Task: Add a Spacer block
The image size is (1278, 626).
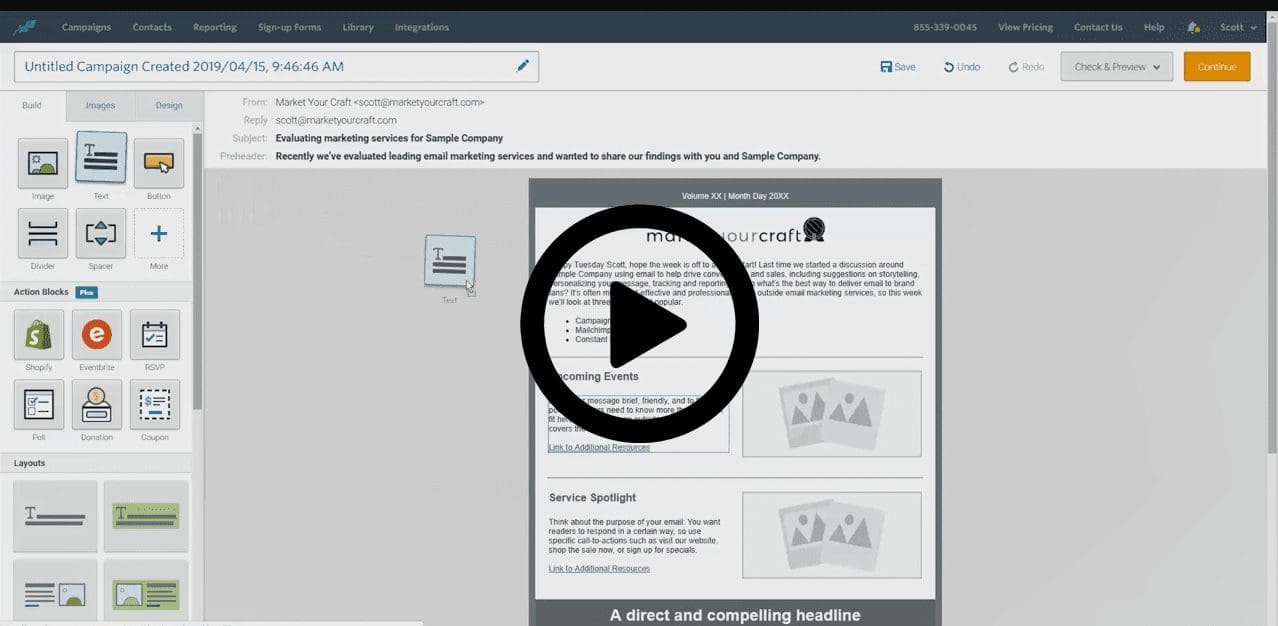Action: coord(100,233)
